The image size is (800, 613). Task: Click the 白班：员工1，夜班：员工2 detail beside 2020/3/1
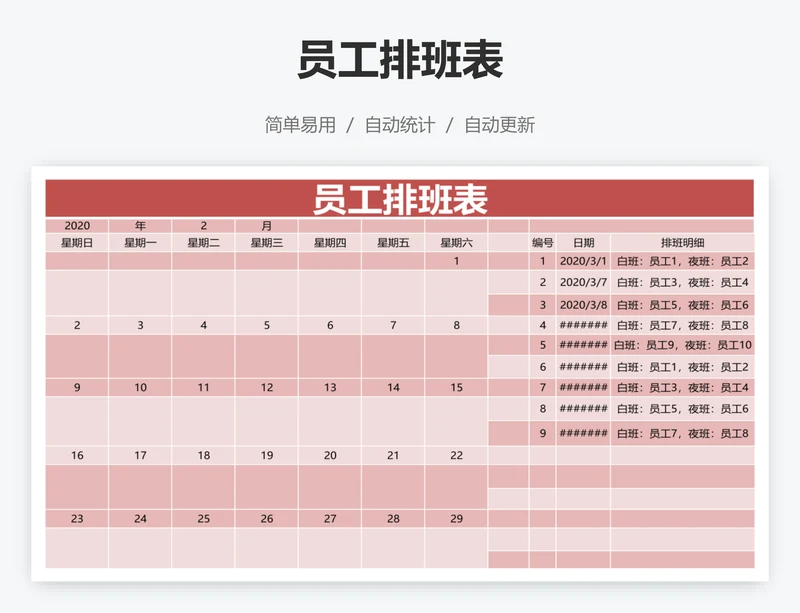click(x=682, y=261)
